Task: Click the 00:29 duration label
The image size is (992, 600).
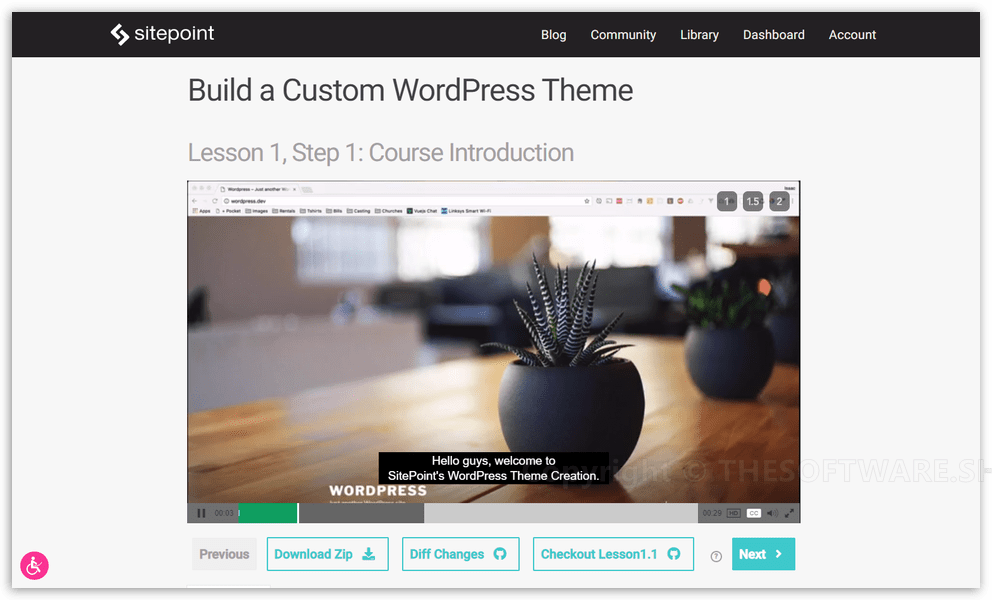Action: 712,513
